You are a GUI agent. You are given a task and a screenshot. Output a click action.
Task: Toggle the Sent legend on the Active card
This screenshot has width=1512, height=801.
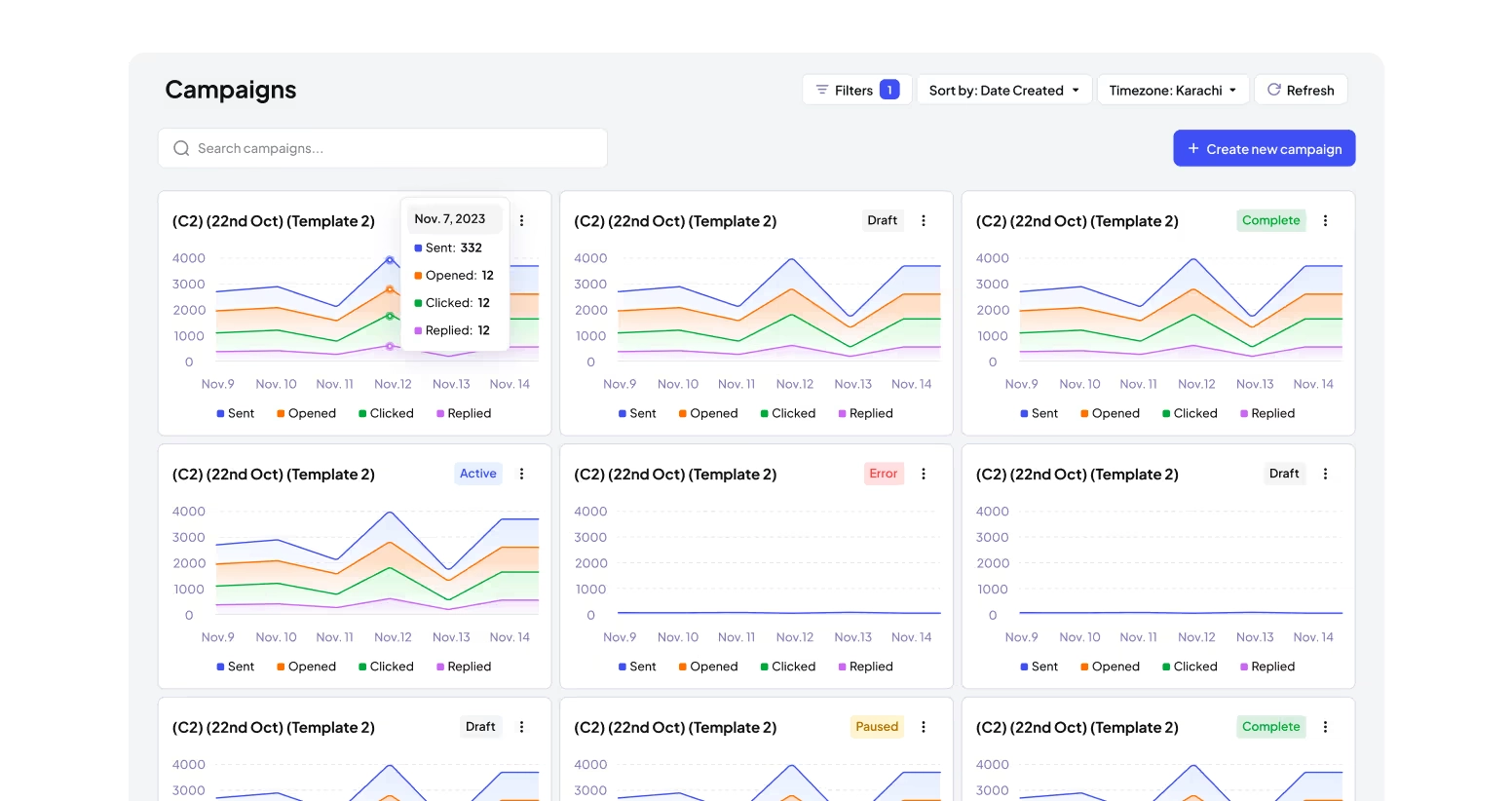tap(236, 667)
